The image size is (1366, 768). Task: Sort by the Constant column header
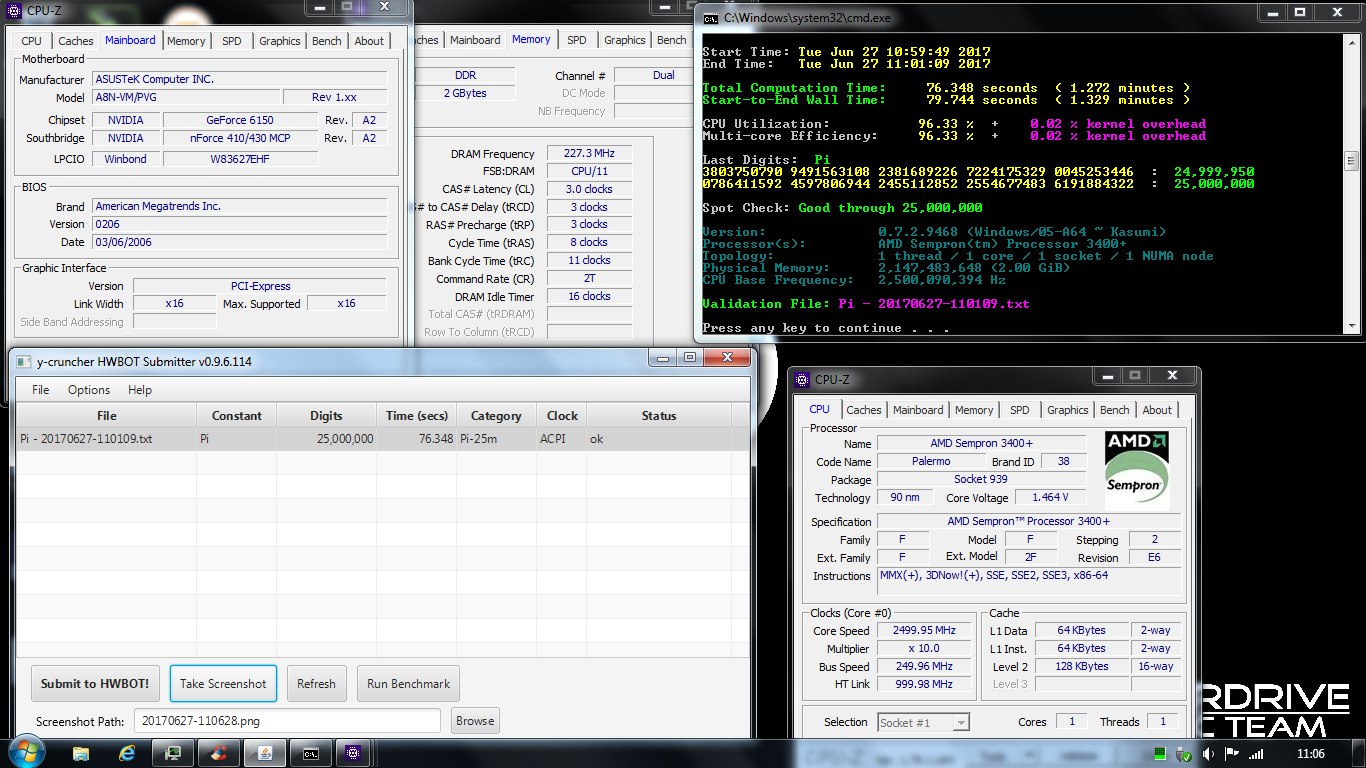pyautogui.click(x=237, y=415)
